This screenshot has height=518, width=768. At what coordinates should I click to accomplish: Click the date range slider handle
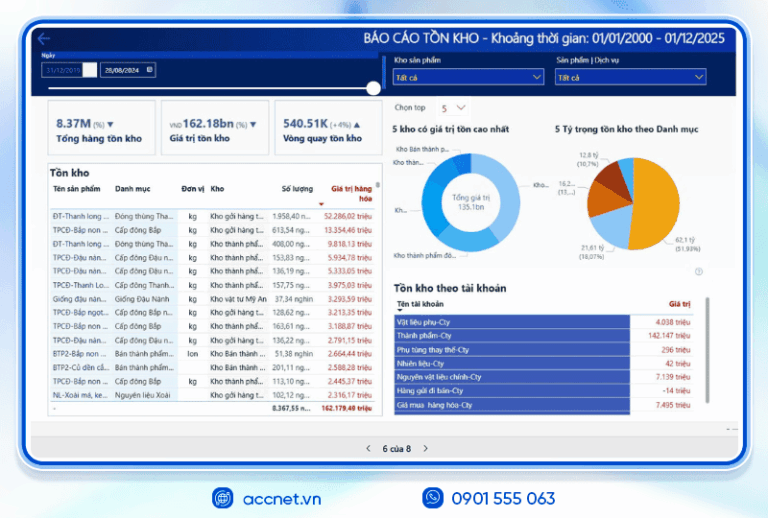tap(373, 88)
